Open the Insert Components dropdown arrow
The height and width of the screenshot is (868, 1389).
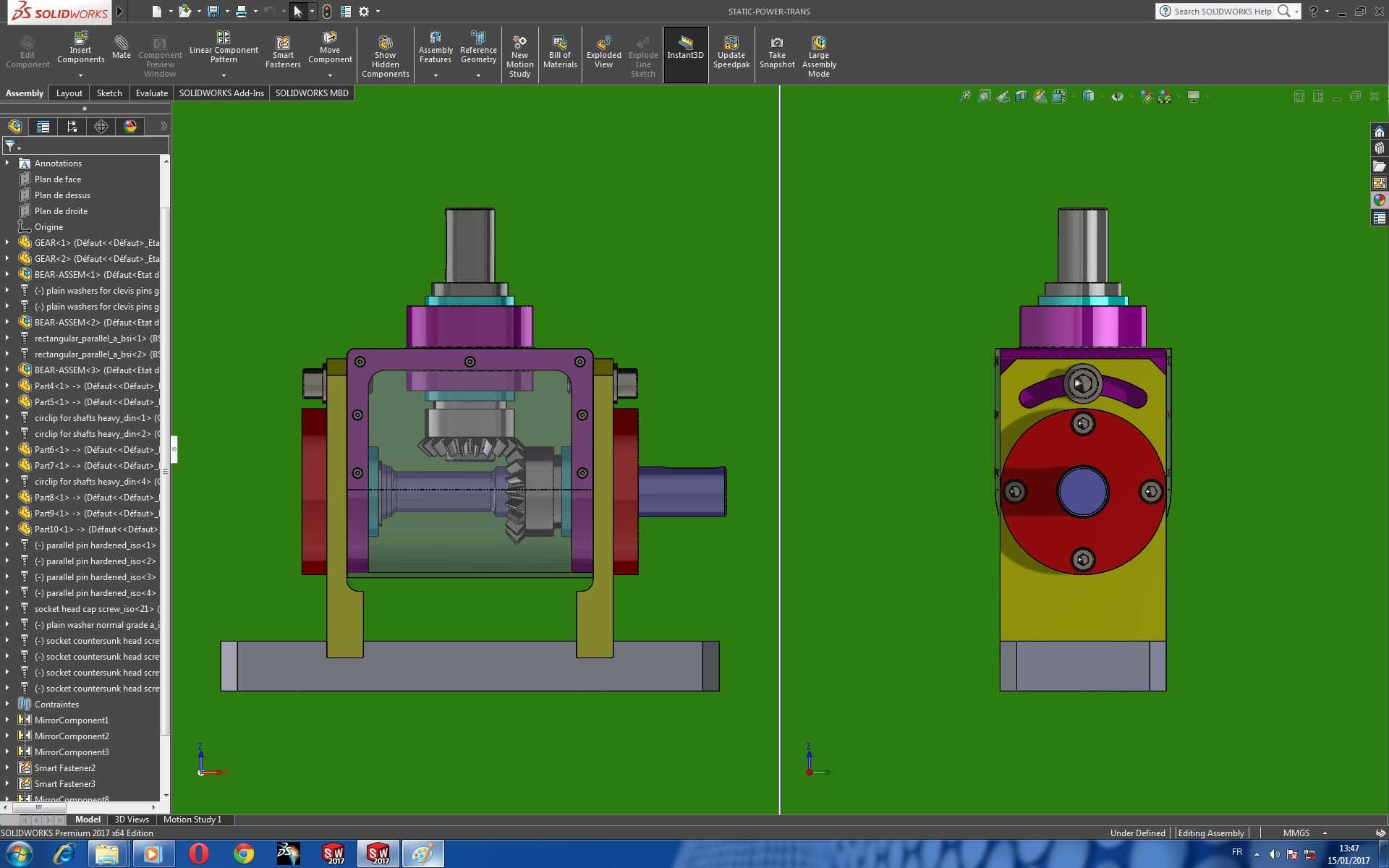80,75
